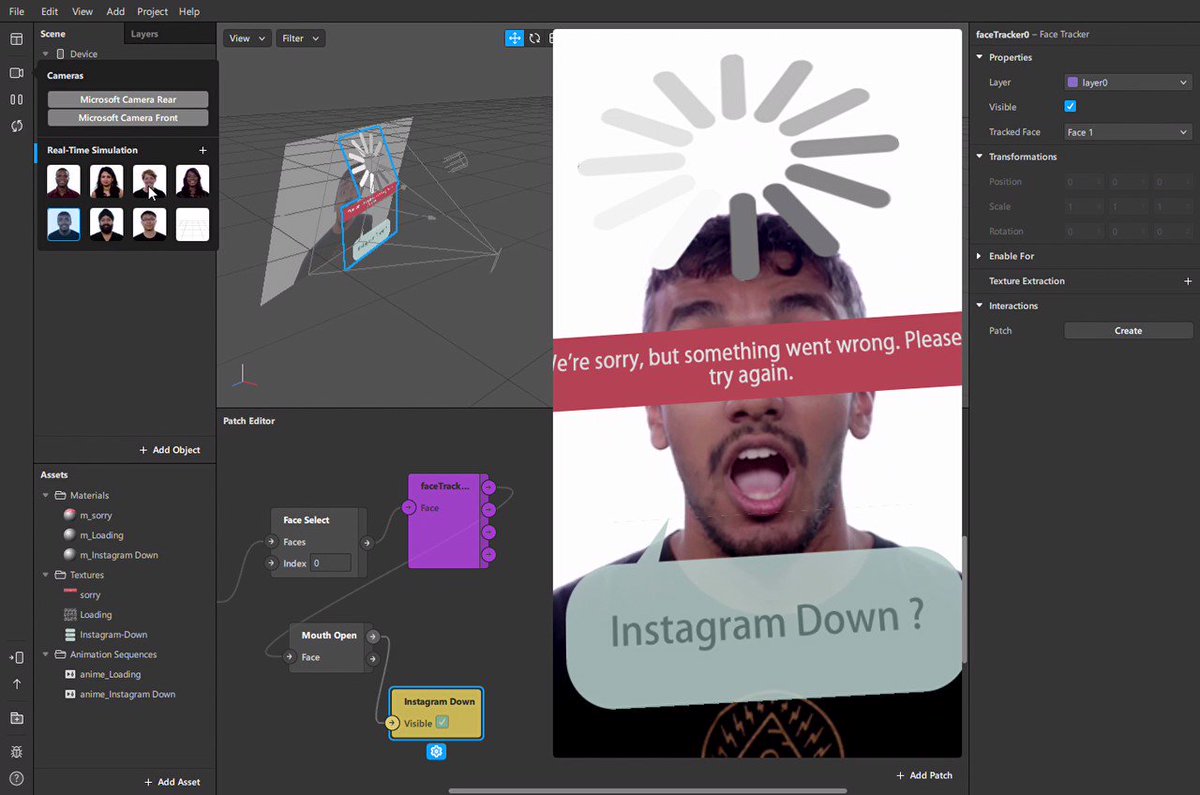Click the Create button next to Patch
Viewport: 1200px width, 795px height.
[1128, 331]
